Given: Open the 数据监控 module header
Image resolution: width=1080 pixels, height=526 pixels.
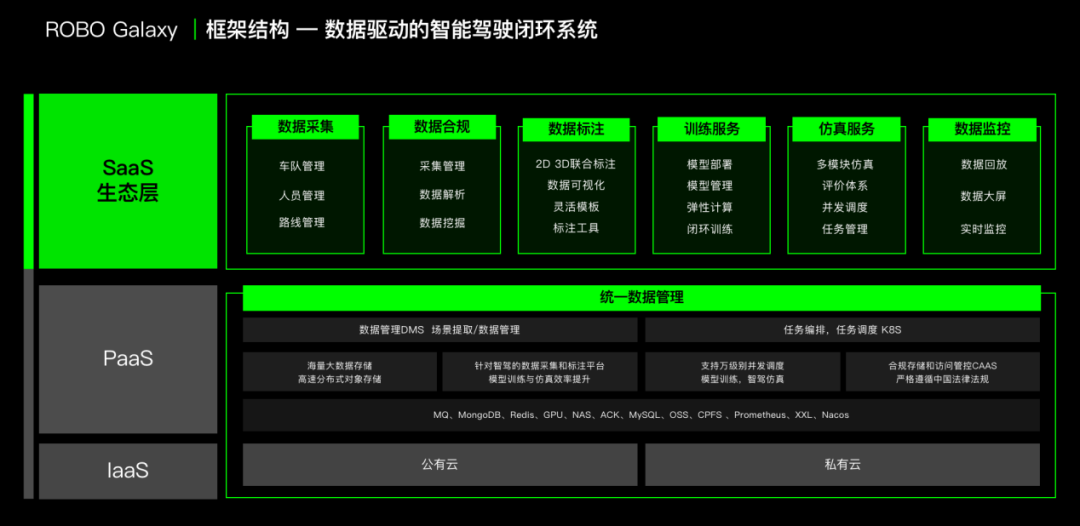Looking at the screenshot, I should (x=982, y=129).
